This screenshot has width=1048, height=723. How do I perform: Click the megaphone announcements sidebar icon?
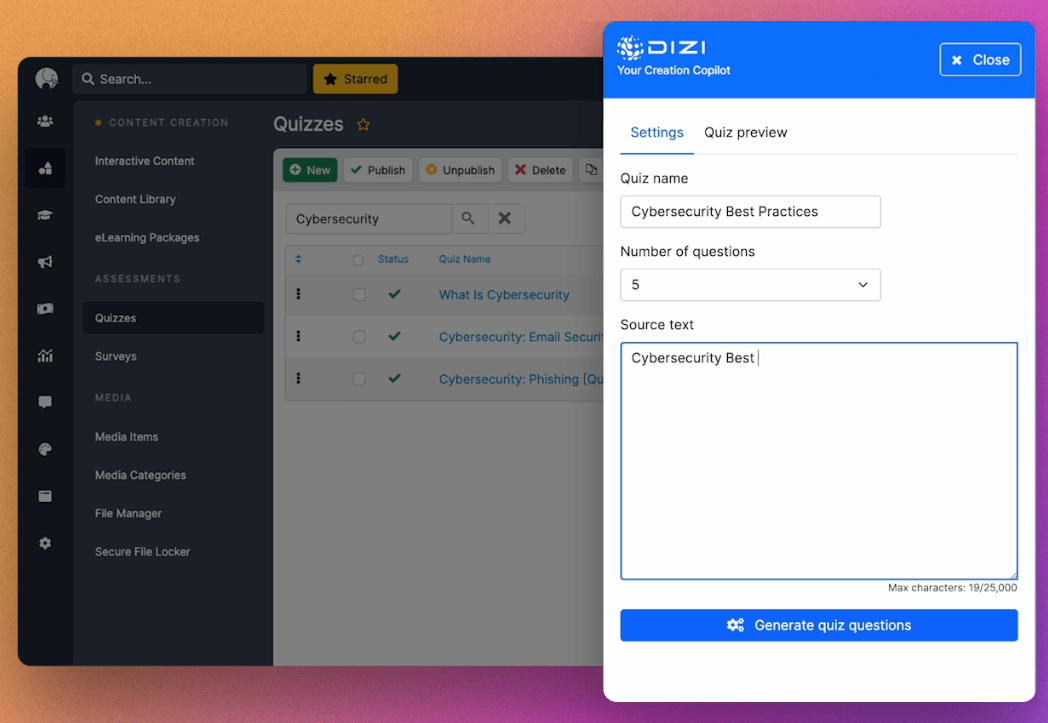[45, 262]
